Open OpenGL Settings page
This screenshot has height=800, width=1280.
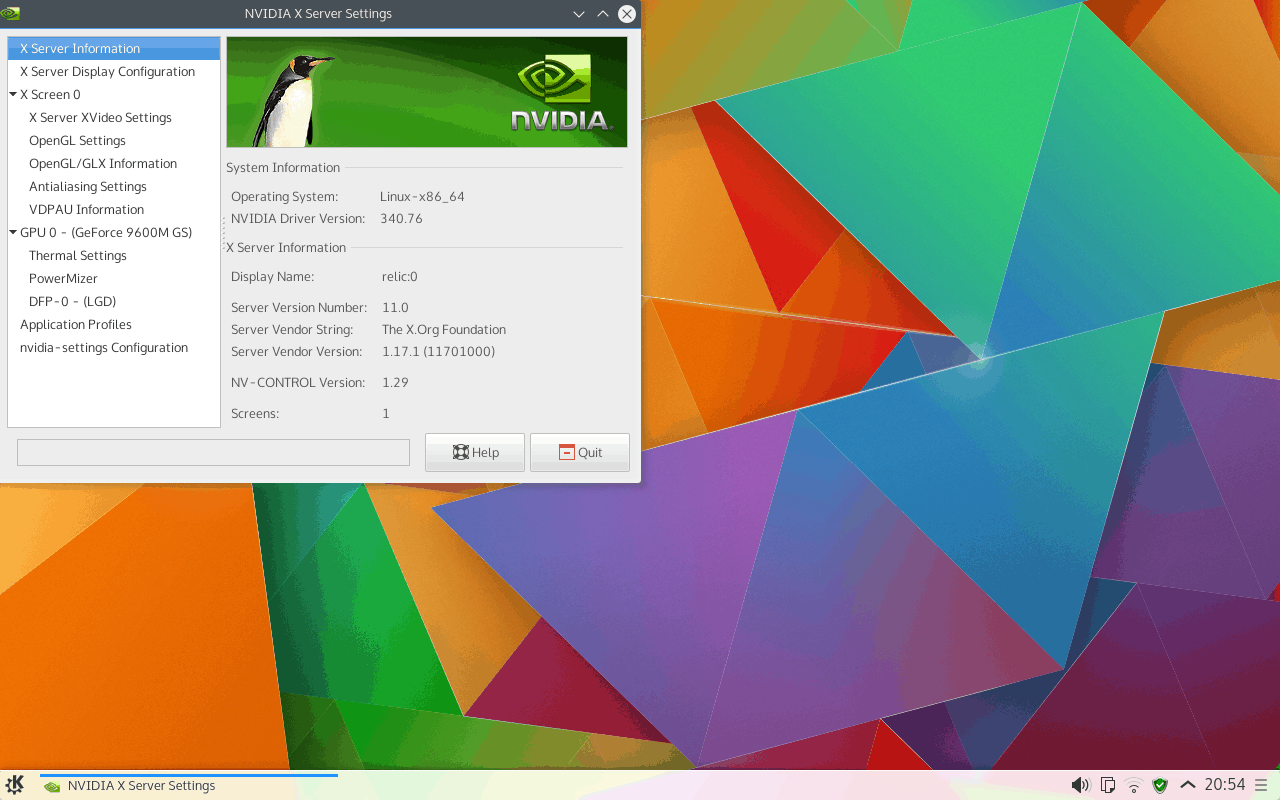point(77,141)
